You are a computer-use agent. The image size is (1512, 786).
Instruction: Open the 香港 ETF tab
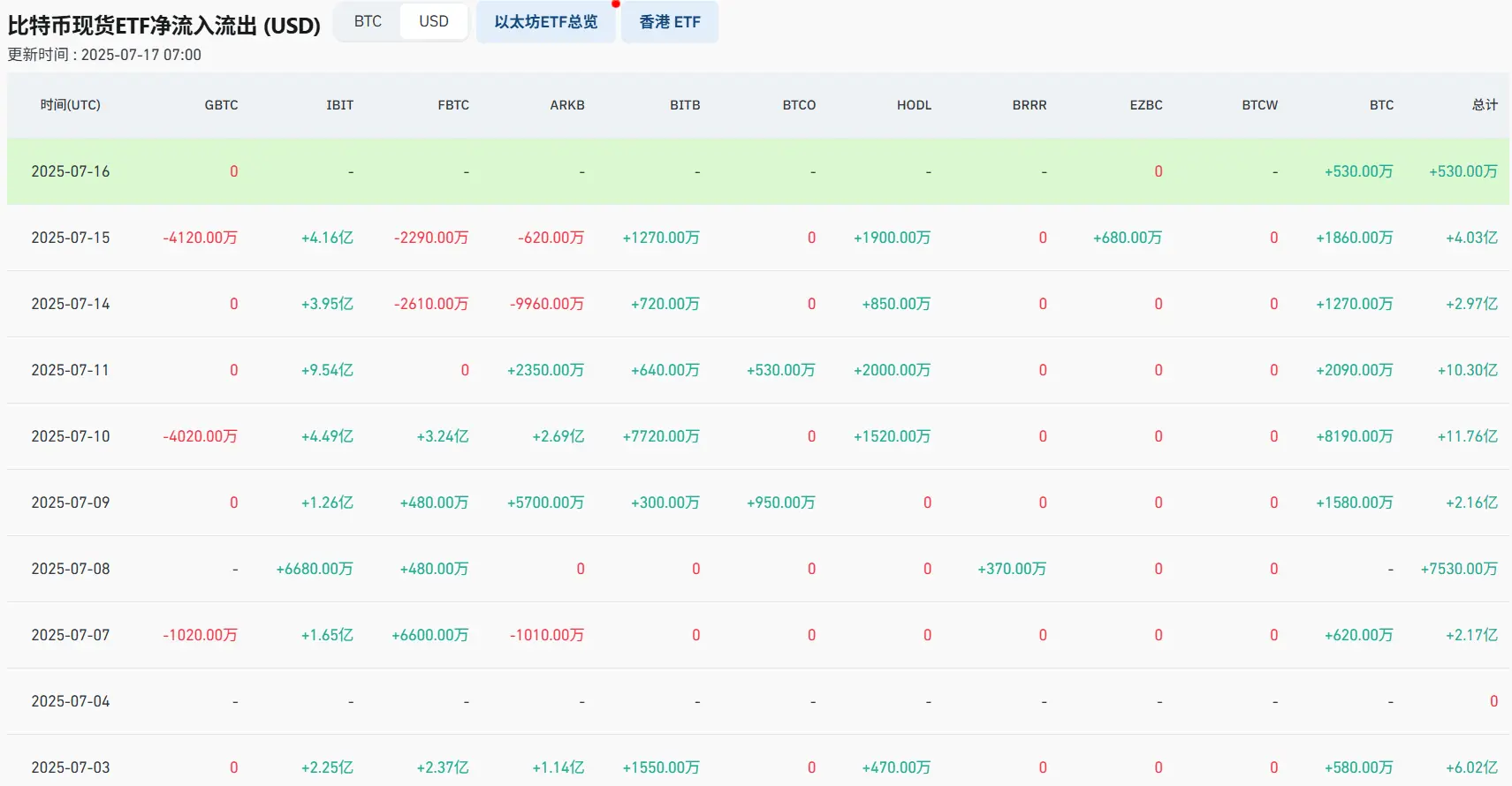point(670,22)
